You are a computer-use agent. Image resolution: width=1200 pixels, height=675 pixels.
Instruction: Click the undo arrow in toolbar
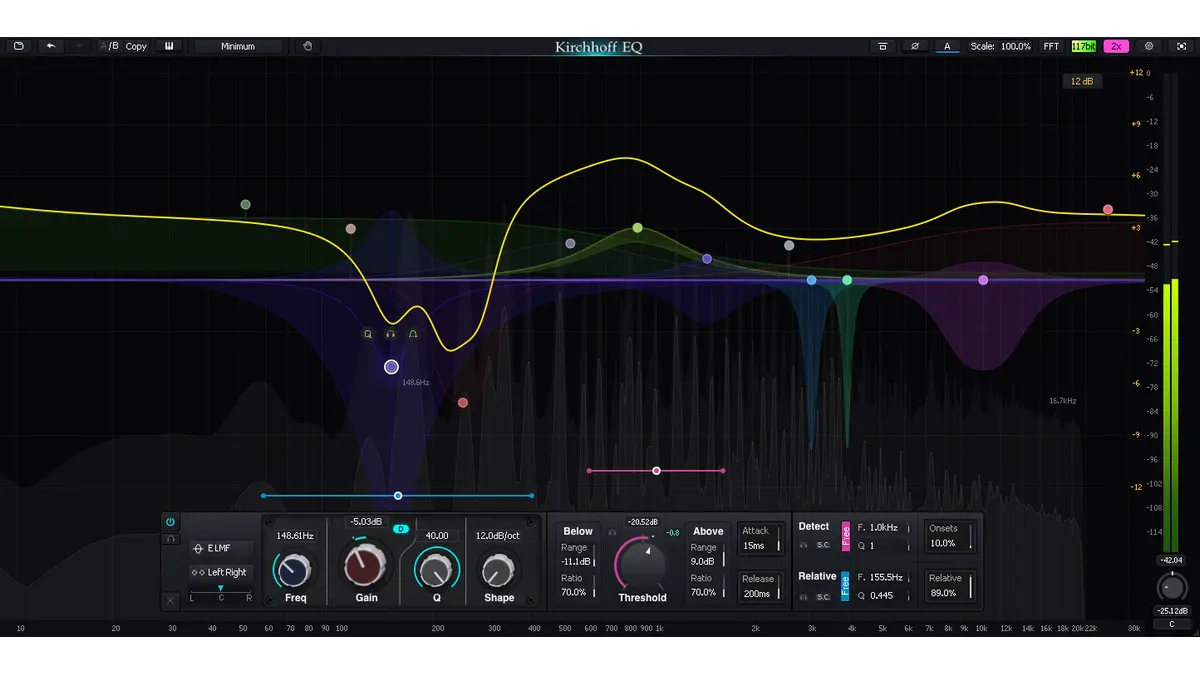[x=51, y=46]
